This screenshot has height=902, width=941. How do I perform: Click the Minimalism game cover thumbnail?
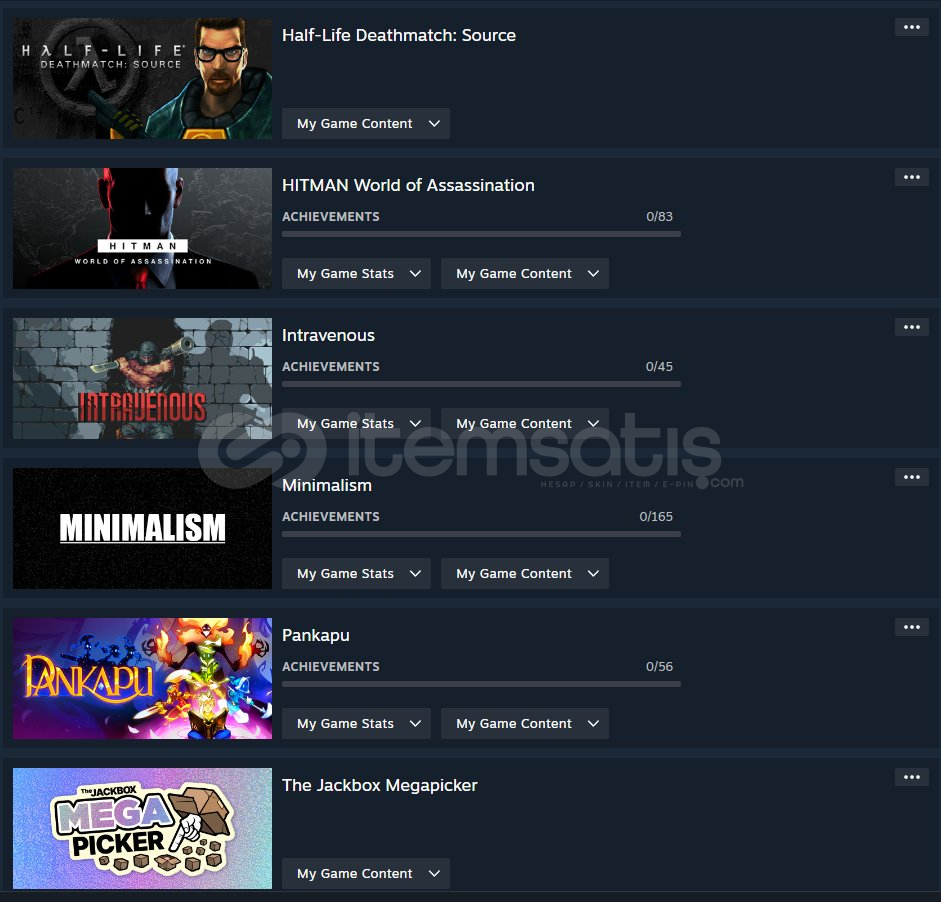tap(142, 528)
